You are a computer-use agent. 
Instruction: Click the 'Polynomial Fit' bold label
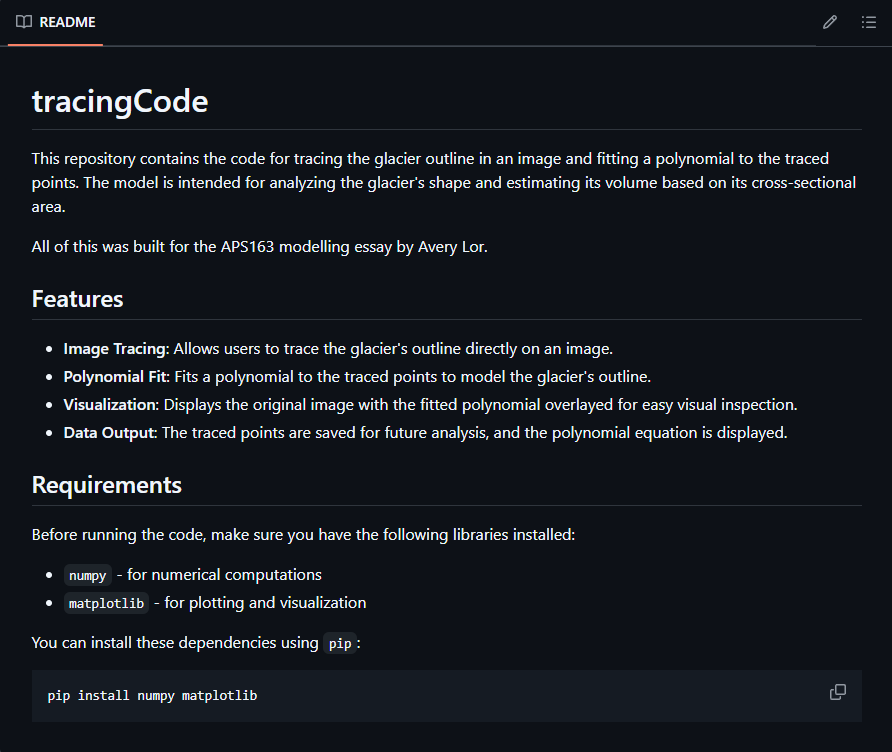(116, 377)
